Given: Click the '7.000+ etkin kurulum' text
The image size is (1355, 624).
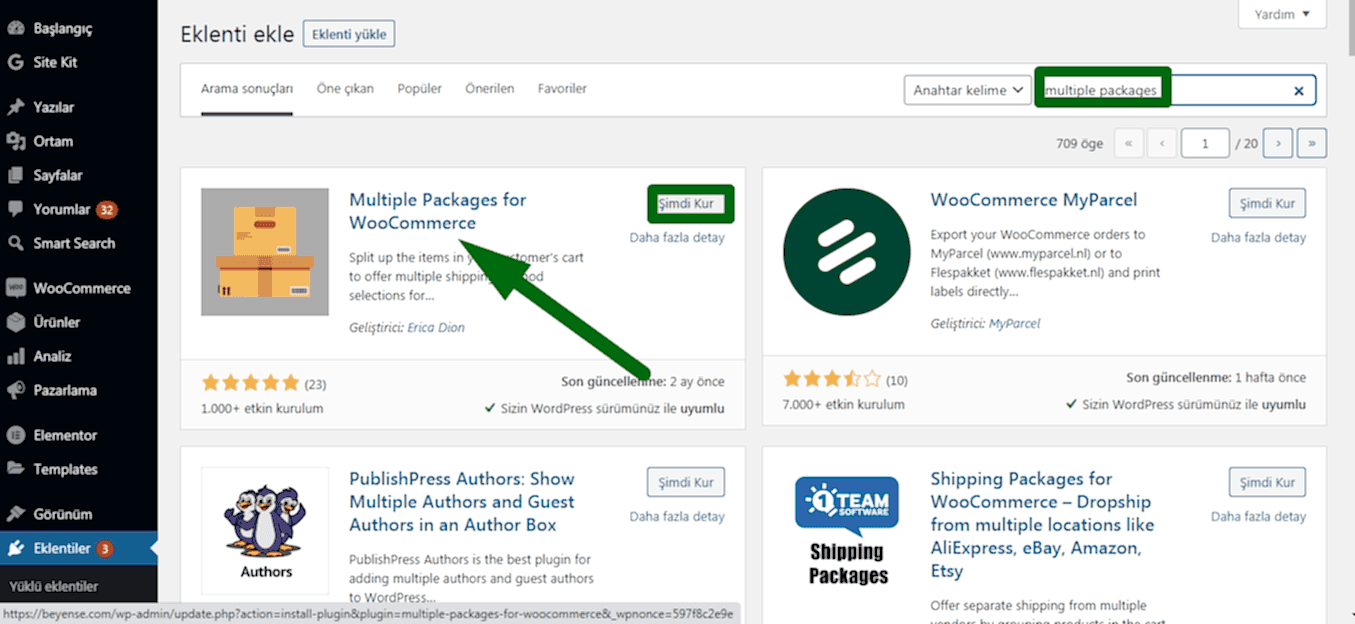Looking at the screenshot, I should [x=844, y=404].
